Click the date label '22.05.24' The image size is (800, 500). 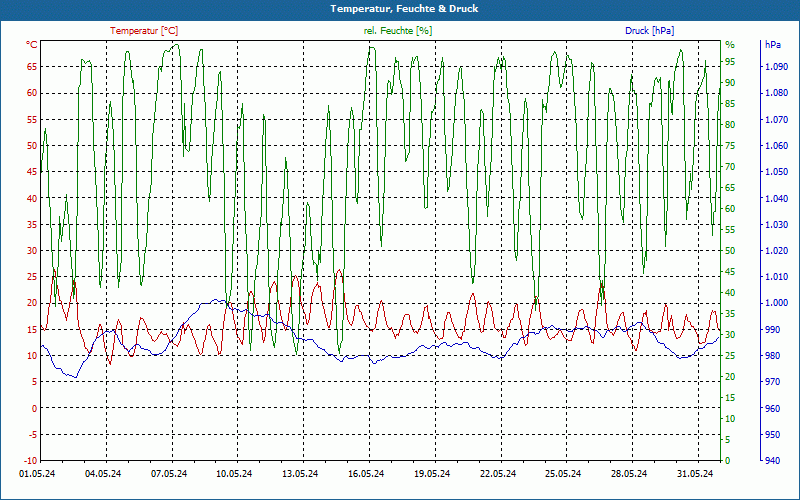(497, 474)
